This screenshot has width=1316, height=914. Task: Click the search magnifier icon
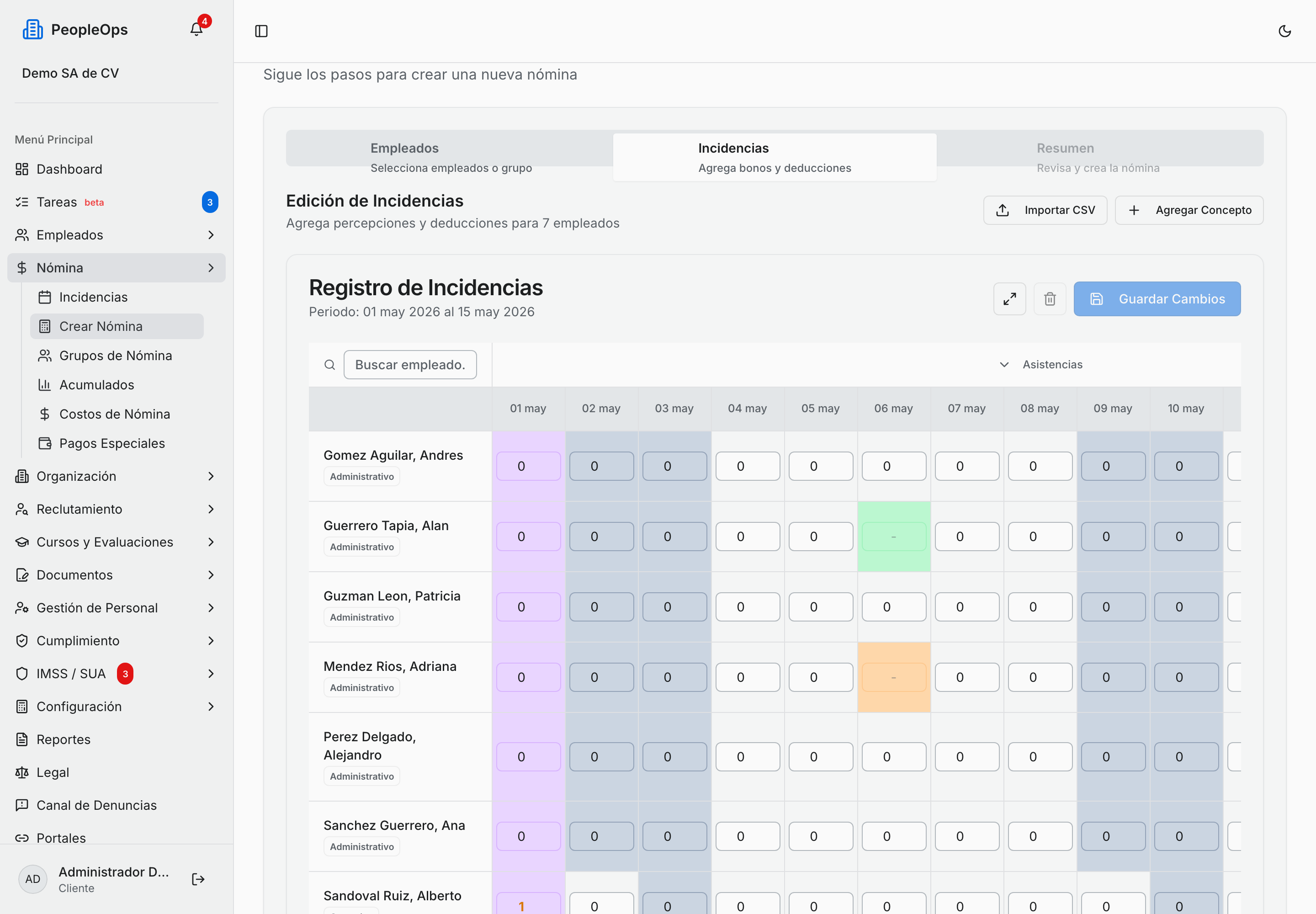coord(329,365)
